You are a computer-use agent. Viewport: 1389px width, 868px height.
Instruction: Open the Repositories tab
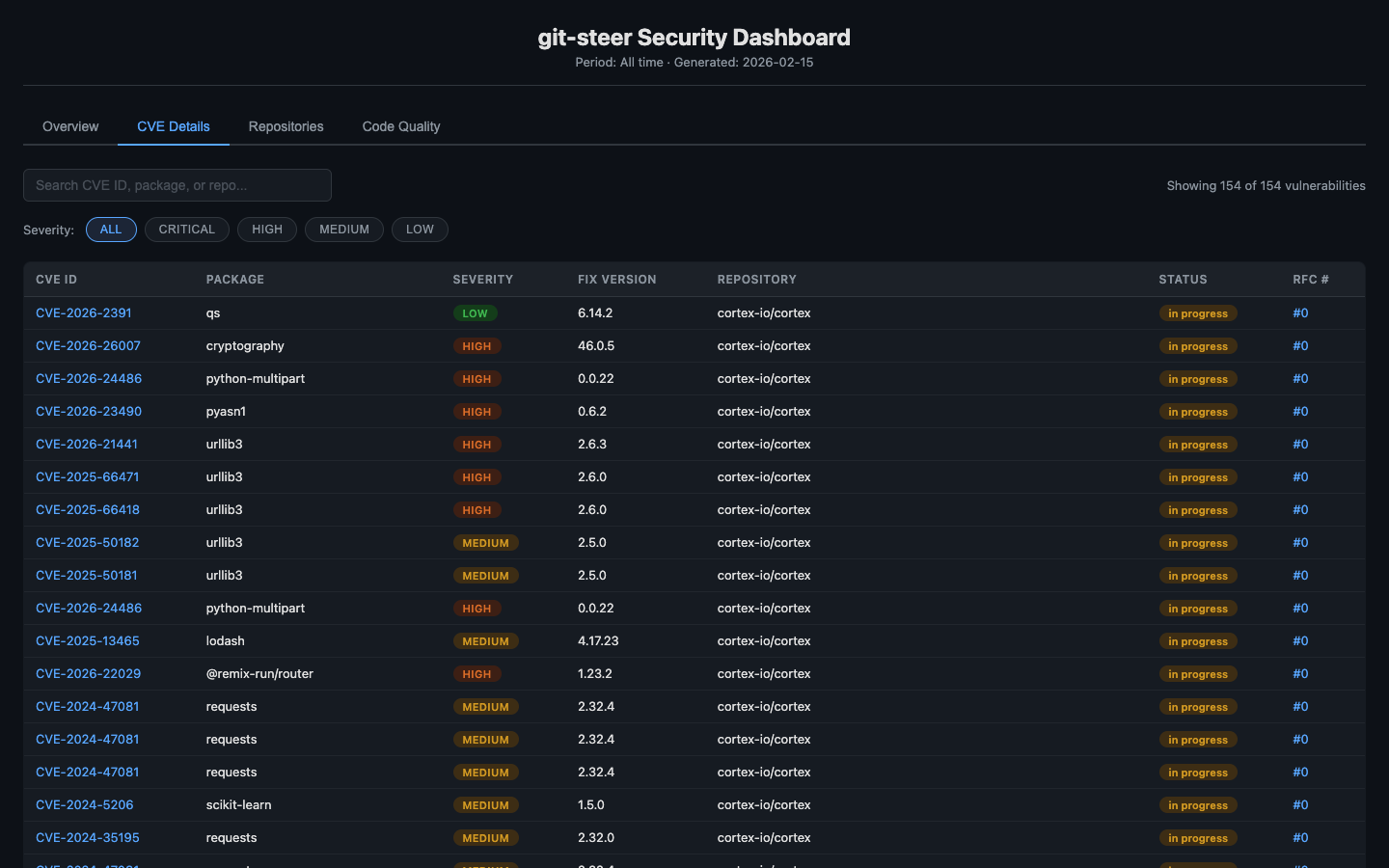[x=286, y=126]
